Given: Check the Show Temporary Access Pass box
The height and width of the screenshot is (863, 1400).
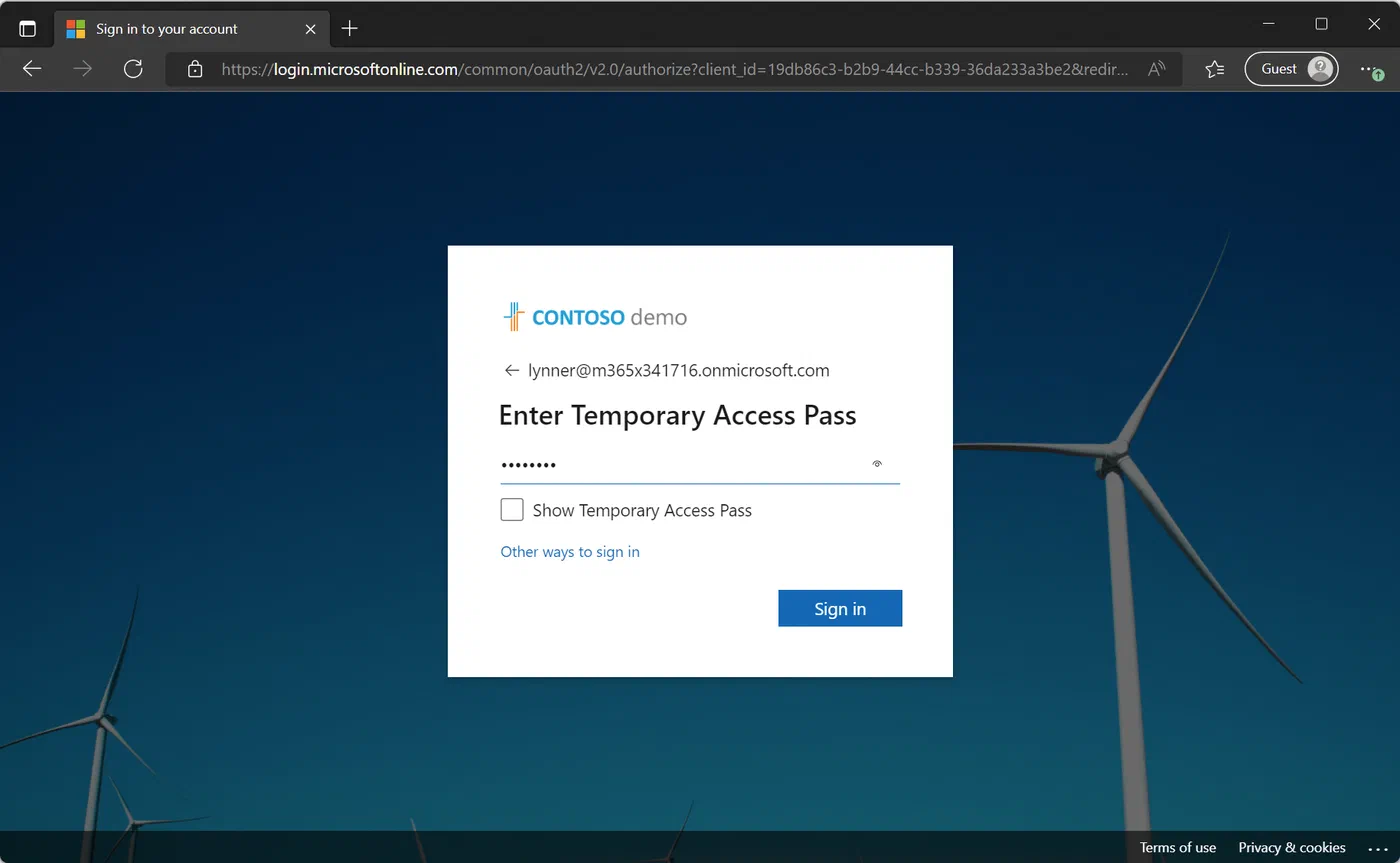Looking at the screenshot, I should tap(512, 510).
